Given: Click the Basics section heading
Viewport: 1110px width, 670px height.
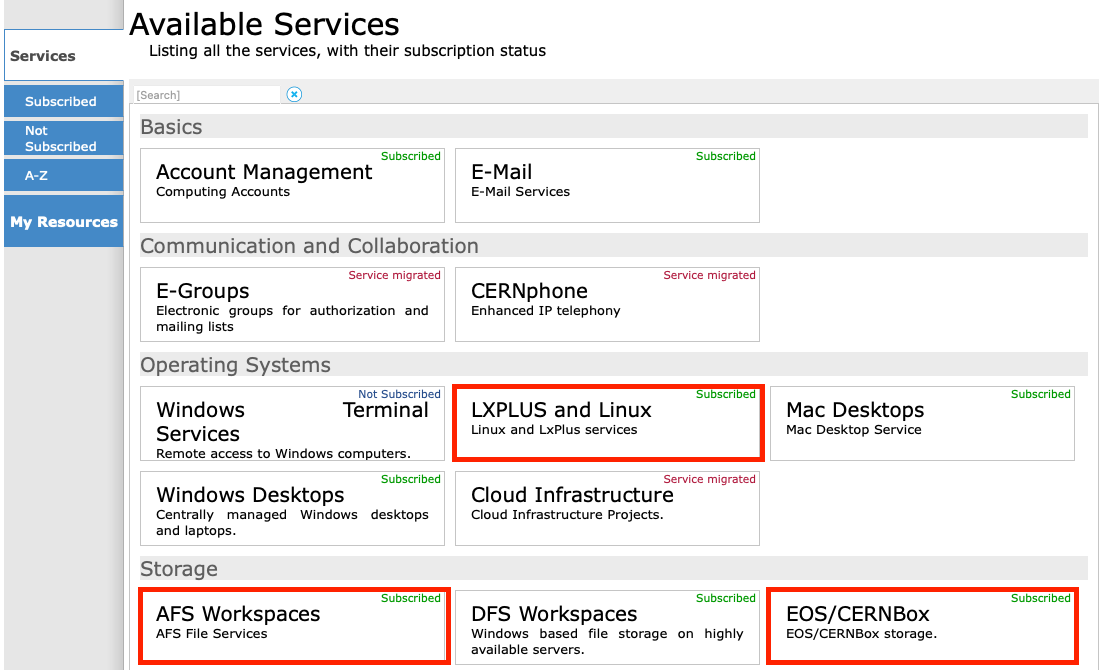Looking at the screenshot, I should point(171,127).
